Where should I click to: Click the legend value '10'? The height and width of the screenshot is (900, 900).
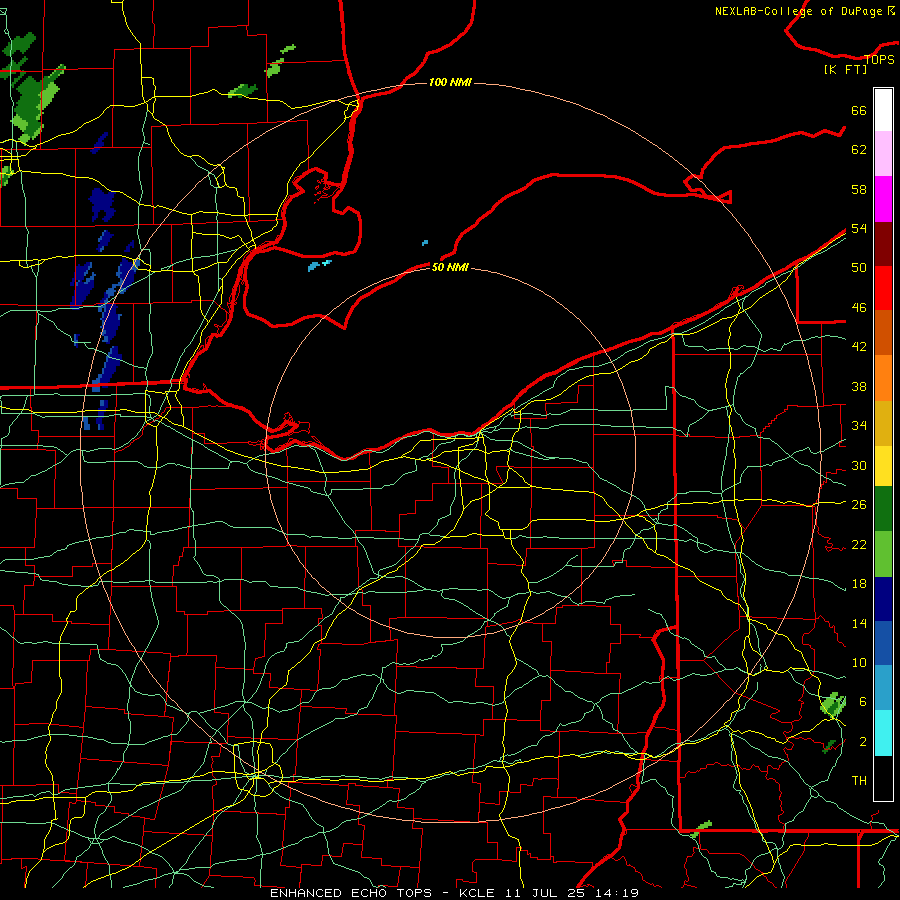(x=859, y=662)
